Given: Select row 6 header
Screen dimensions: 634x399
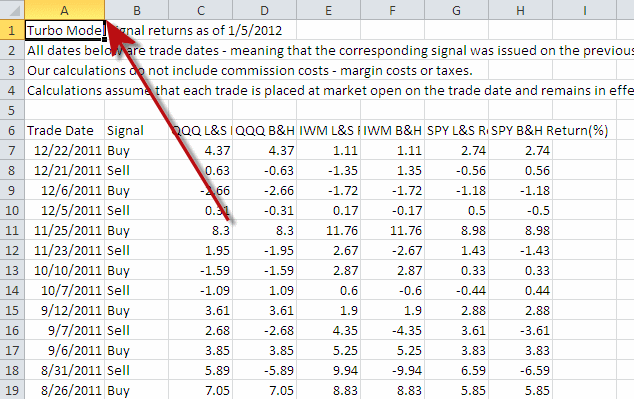Looking at the screenshot, I should click(x=12, y=130).
